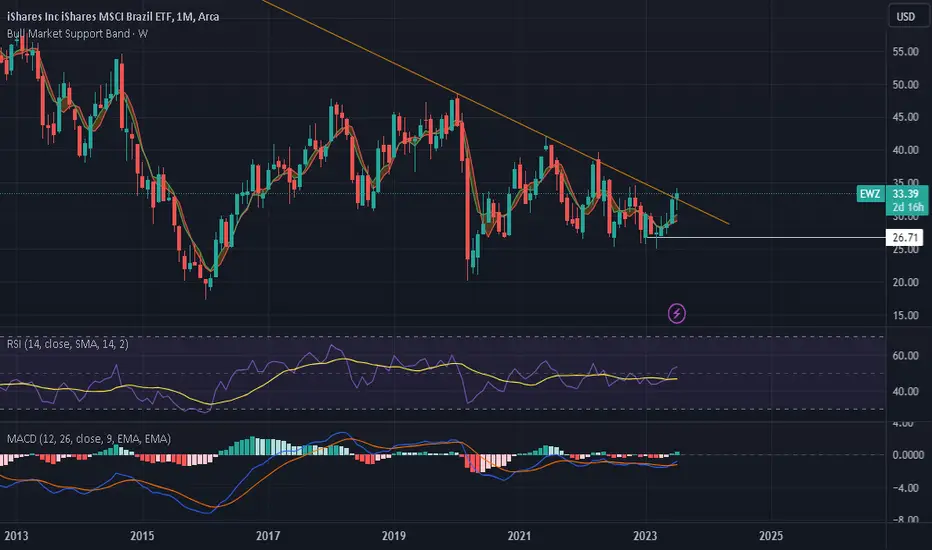Image resolution: width=932 pixels, height=550 pixels.
Task: Click the 33.39 current price label
Action: click(x=905, y=194)
